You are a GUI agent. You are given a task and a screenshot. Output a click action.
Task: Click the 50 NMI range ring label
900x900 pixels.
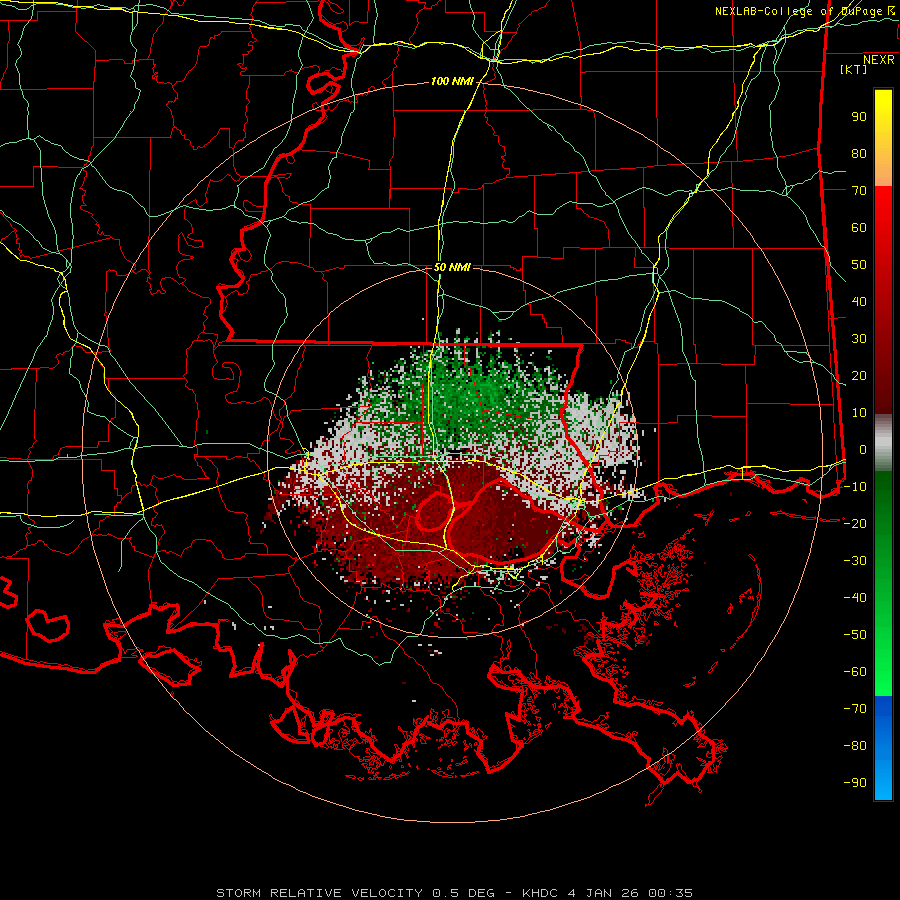pyautogui.click(x=452, y=267)
